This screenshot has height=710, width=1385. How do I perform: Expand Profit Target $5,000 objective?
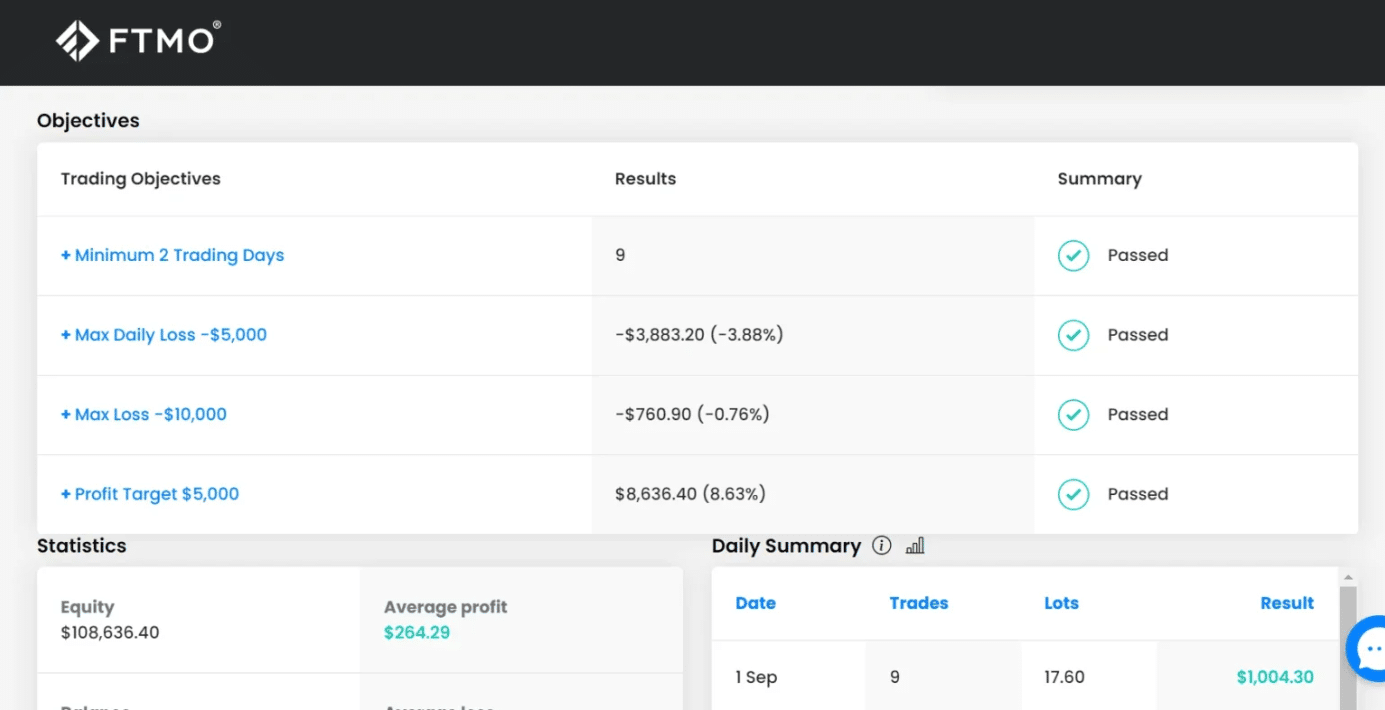(150, 494)
